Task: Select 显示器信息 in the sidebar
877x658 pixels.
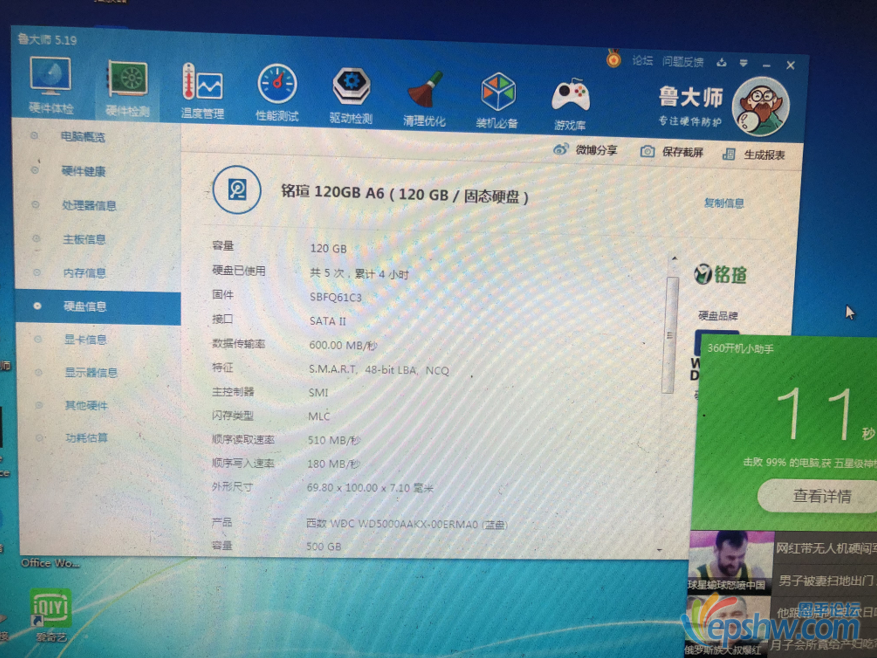Action: [x=91, y=373]
